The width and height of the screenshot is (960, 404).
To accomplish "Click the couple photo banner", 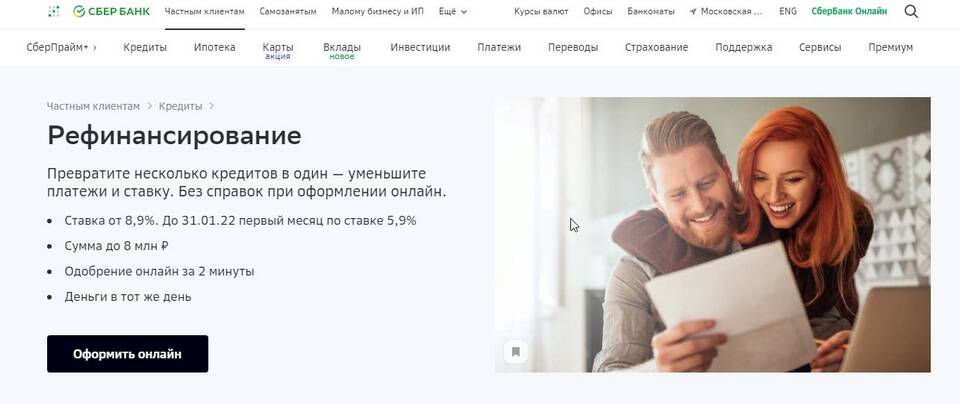I will (712, 234).
